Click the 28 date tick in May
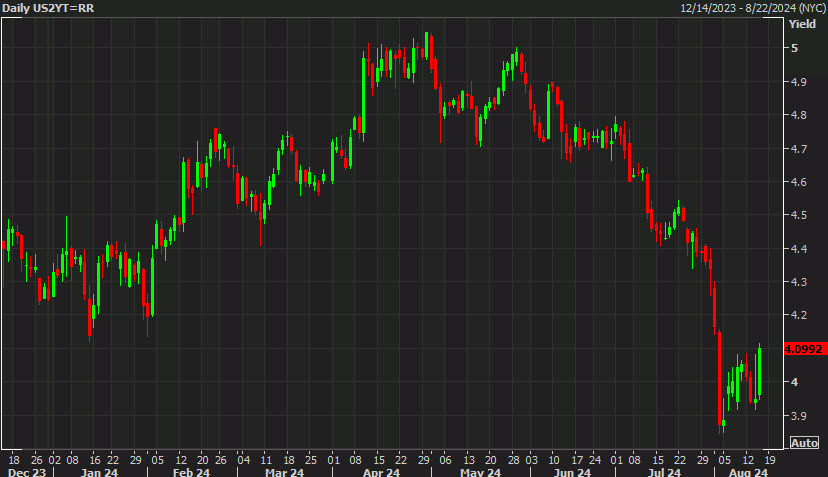The width and height of the screenshot is (828, 477). [513, 460]
